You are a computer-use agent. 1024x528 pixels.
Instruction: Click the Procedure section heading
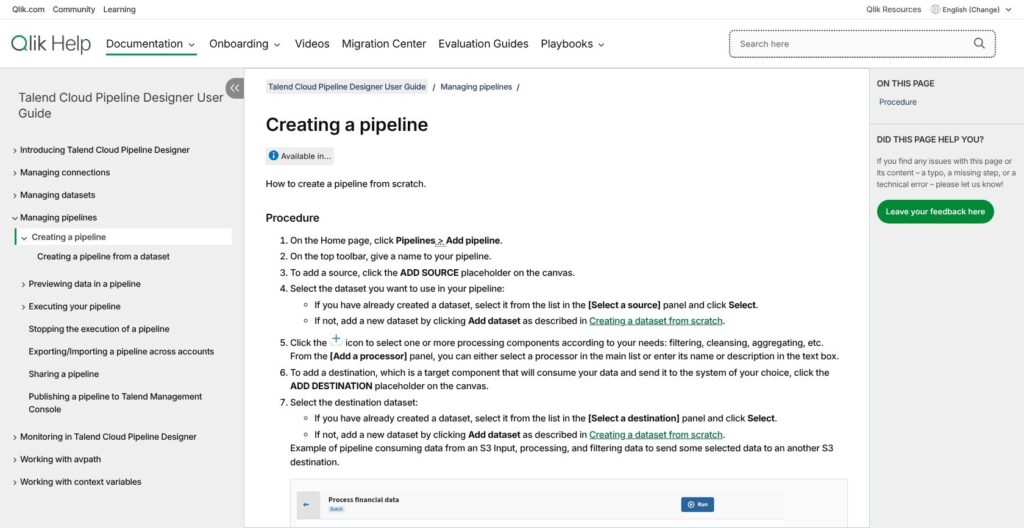pos(293,218)
